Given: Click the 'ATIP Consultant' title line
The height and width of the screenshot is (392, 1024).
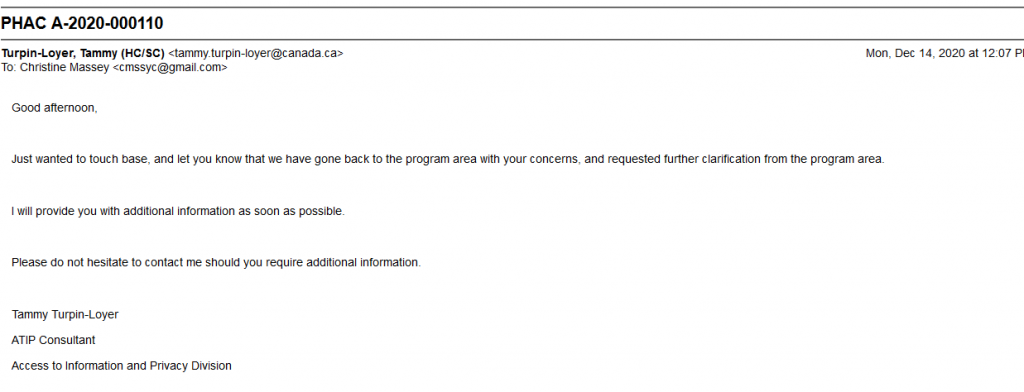Looking at the screenshot, I should point(53,340).
